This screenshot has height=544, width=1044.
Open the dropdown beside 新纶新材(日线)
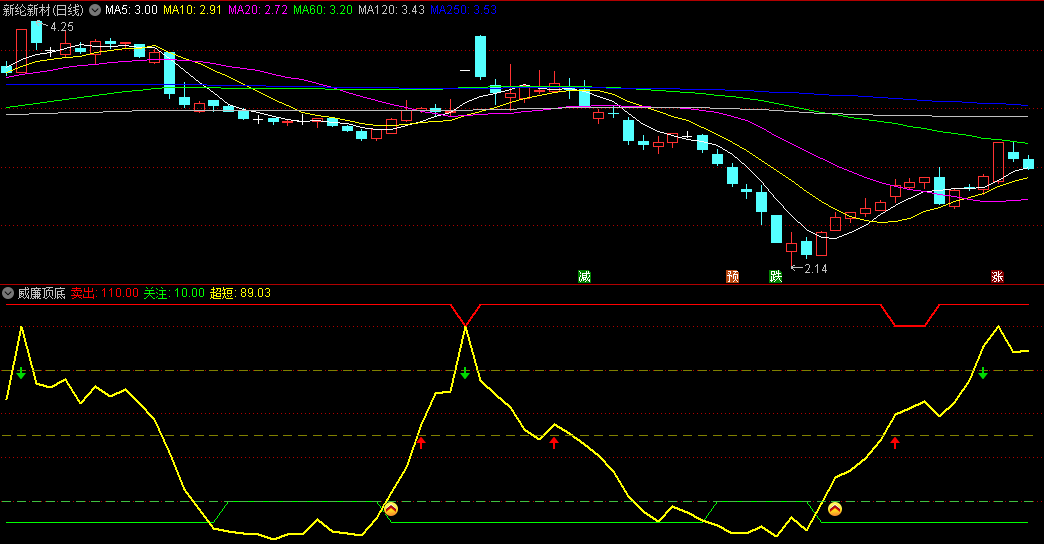tap(95, 9)
